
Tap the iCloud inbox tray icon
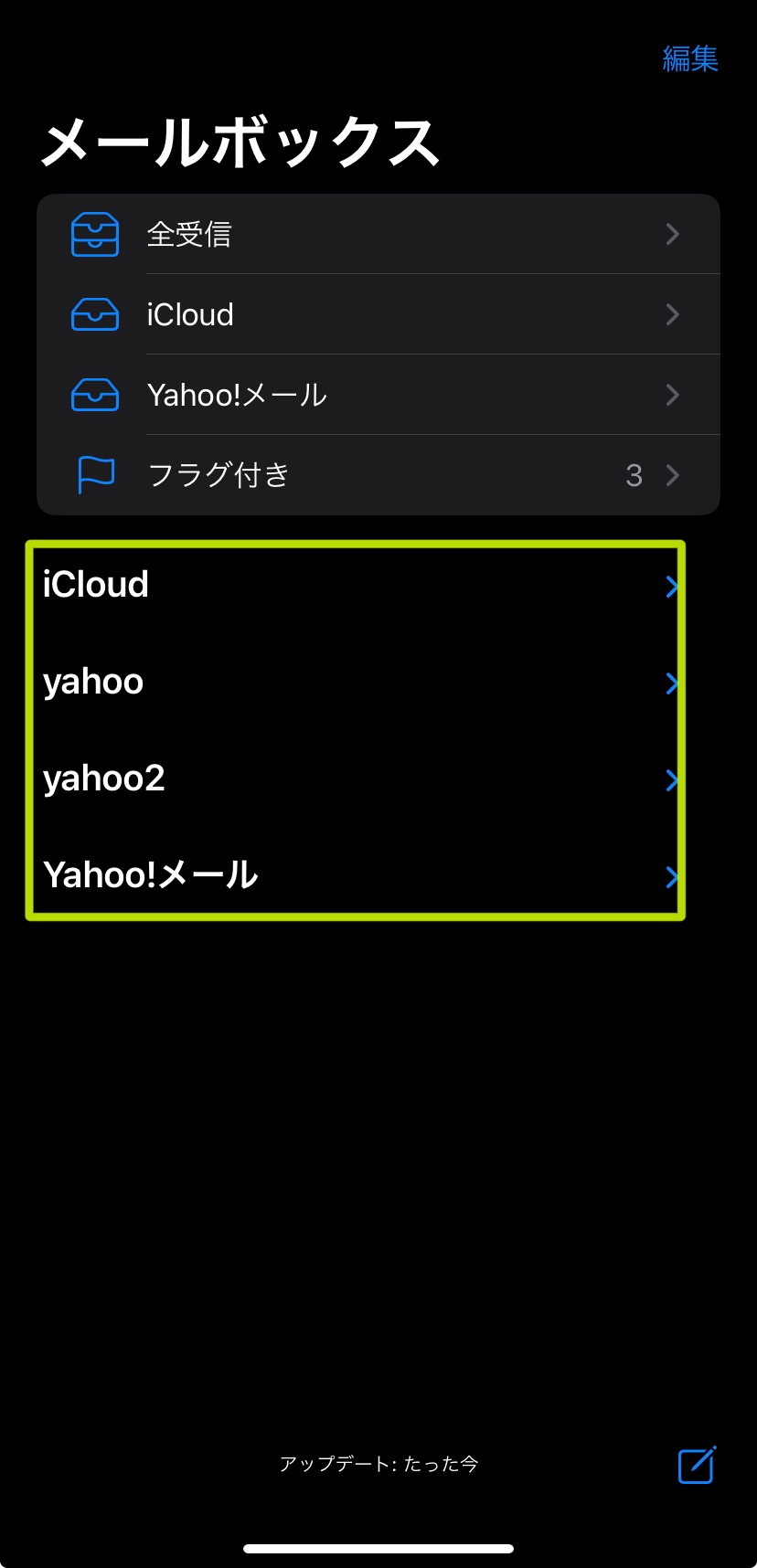(x=95, y=315)
